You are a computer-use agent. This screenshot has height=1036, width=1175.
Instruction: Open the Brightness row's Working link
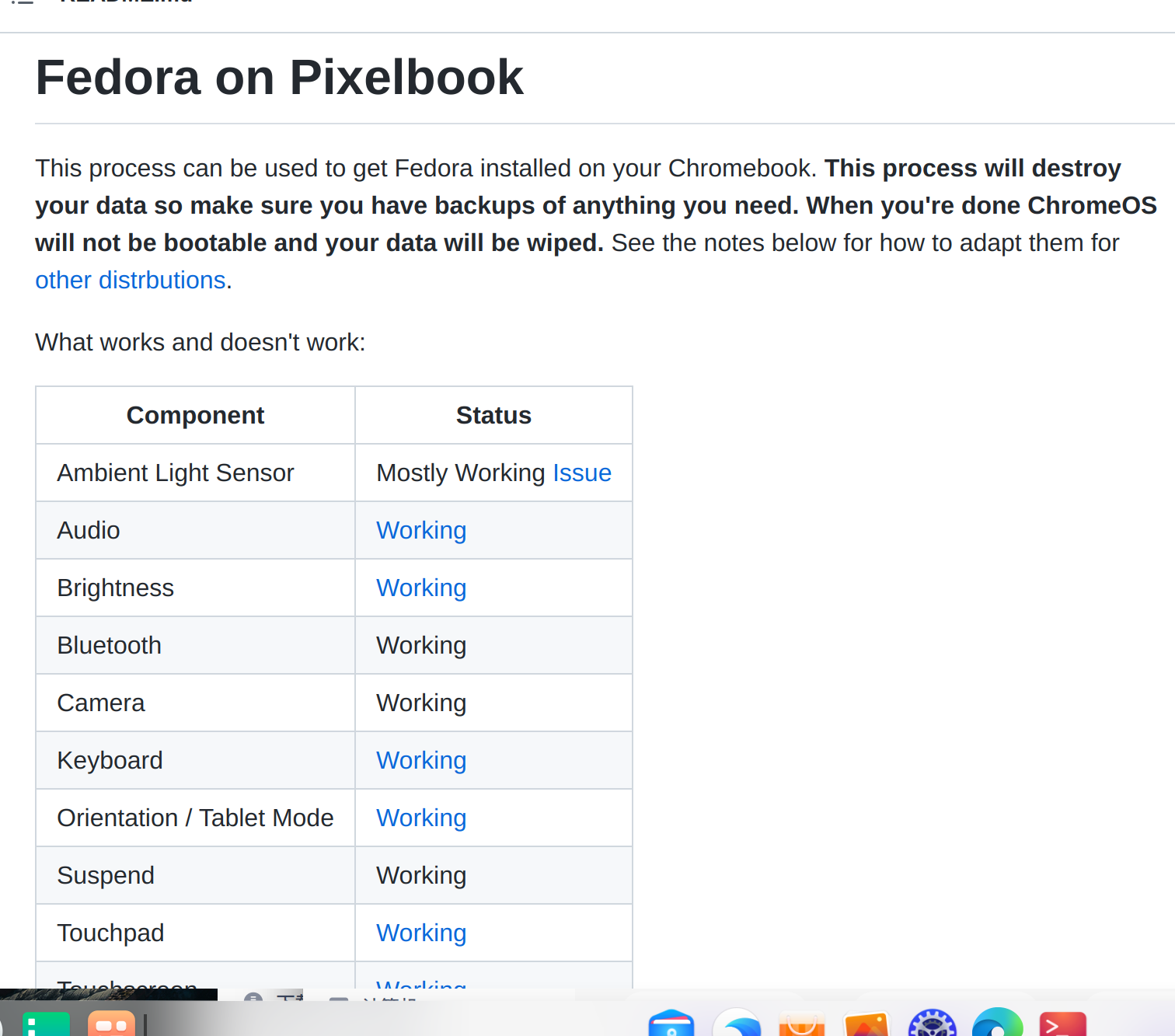click(x=421, y=588)
